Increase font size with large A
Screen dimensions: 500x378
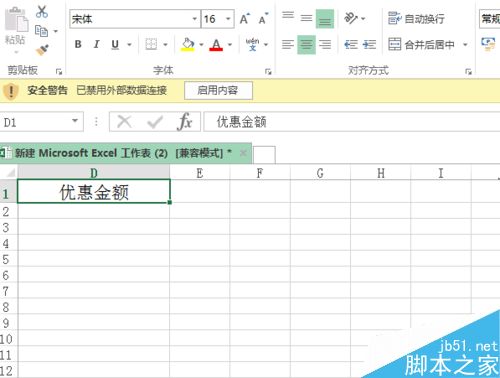point(245,19)
